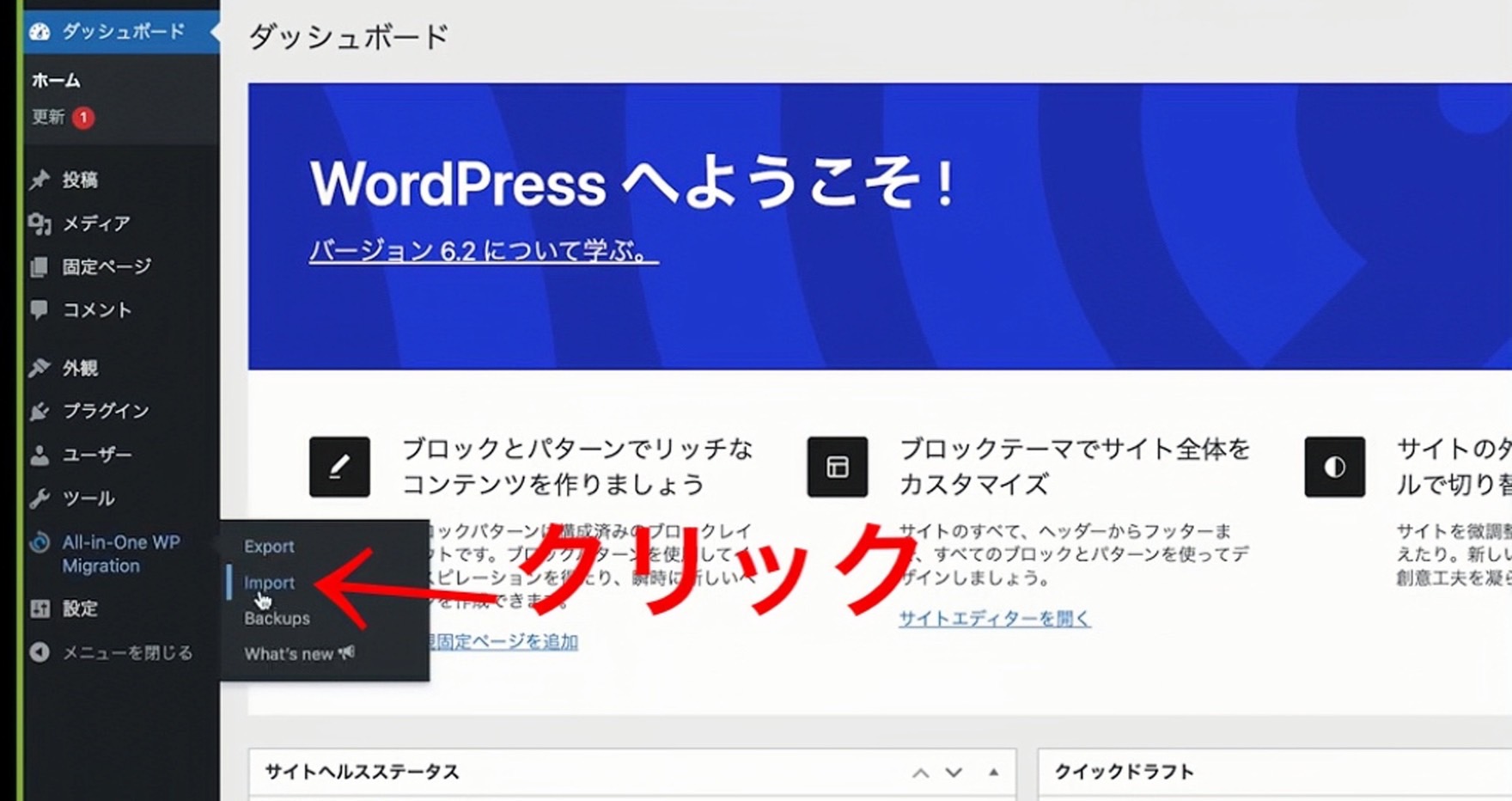
Task: Select Backups in the flyout submenu
Action: point(277,619)
